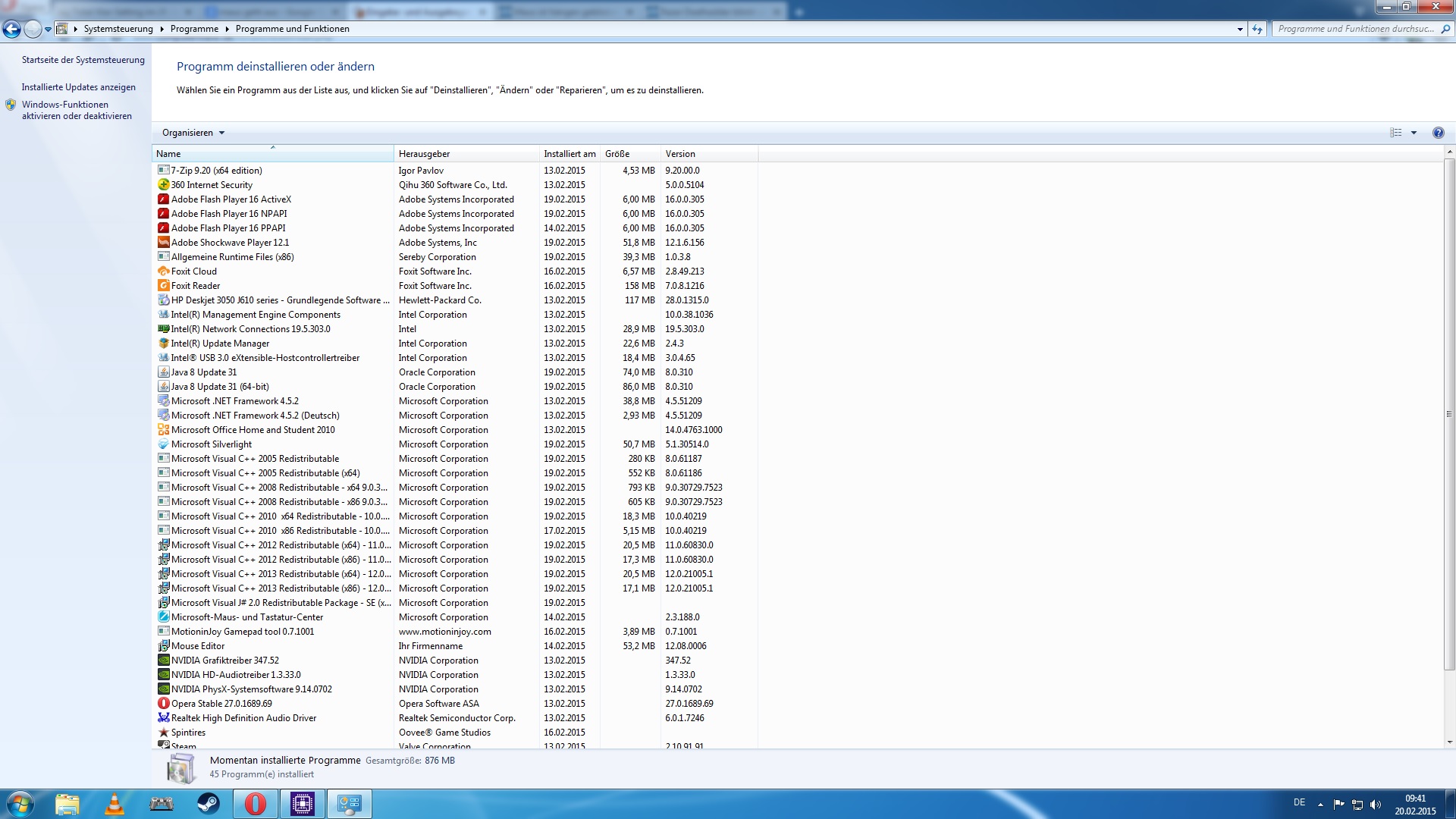Sort the list by the Name column
The image size is (1456, 819).
[273, 154]
